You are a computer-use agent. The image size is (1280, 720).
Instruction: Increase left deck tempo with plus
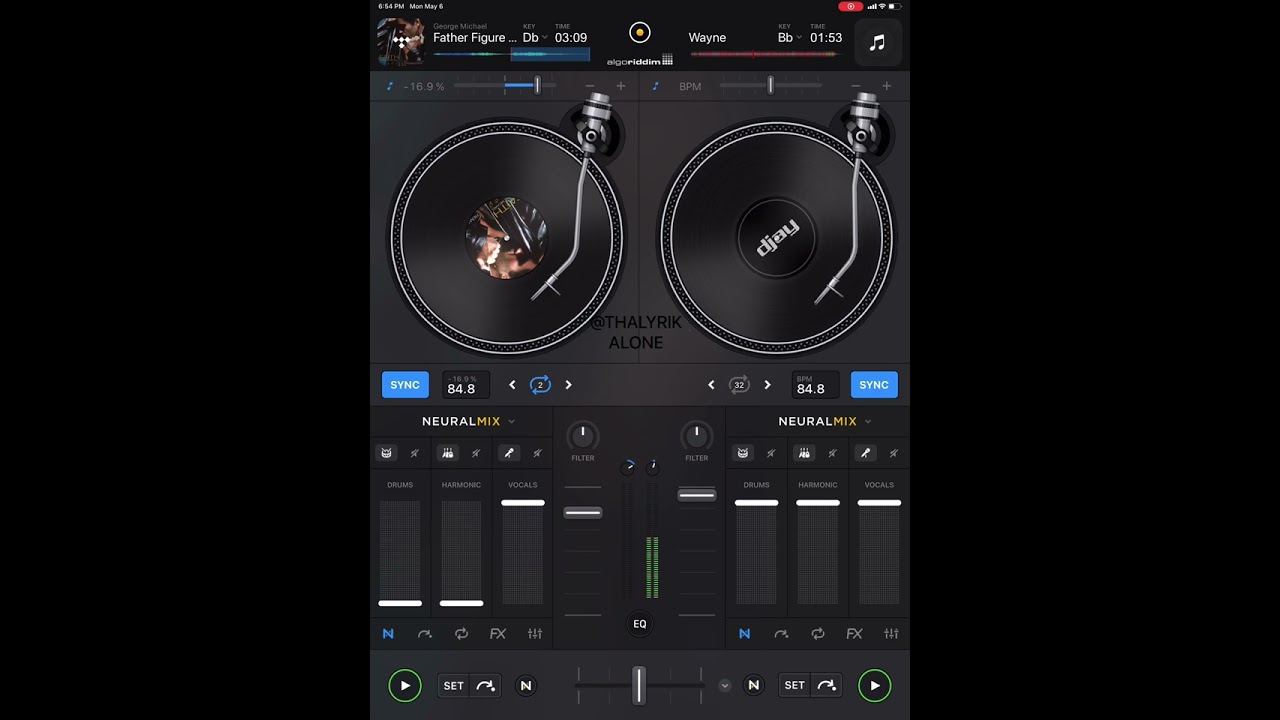(x=621, y=86)
